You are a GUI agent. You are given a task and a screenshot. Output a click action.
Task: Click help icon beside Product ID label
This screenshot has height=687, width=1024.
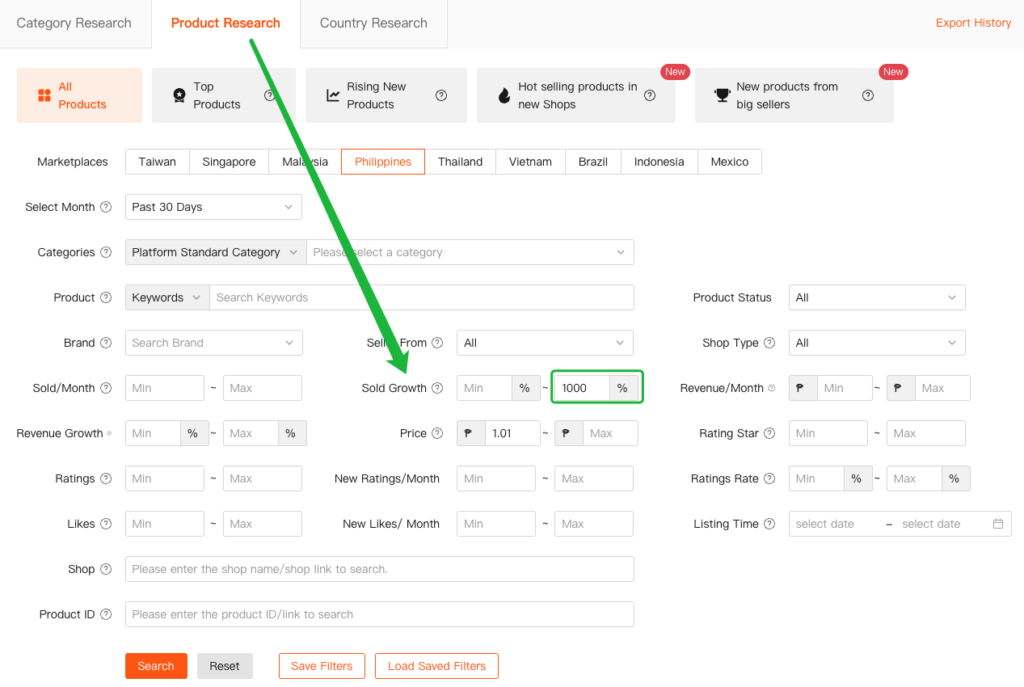pos(106,615)
